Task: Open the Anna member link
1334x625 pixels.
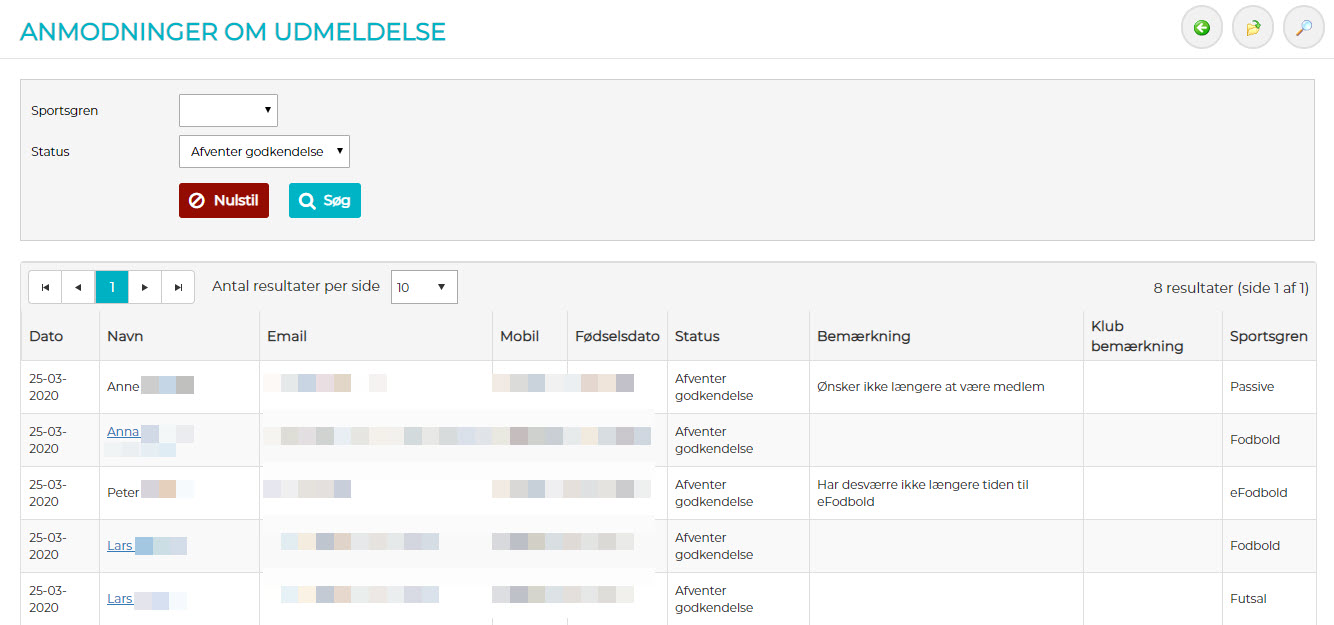Action: point(123,432)
